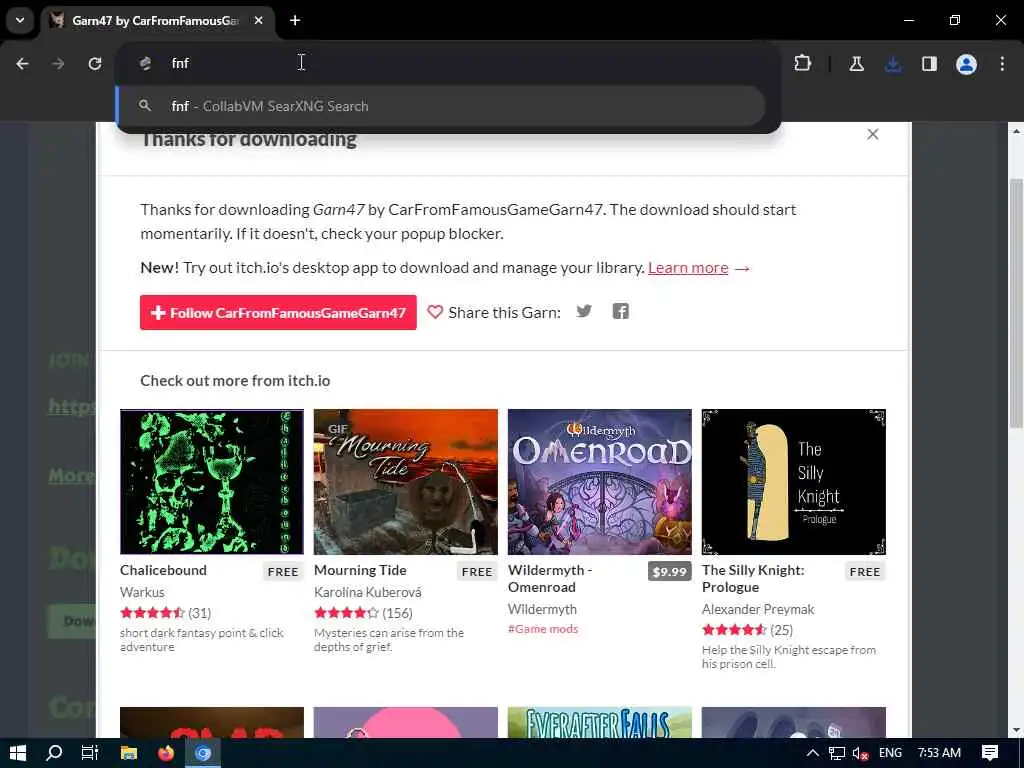Share this Garn on Facebook

[x=620, y=312]
